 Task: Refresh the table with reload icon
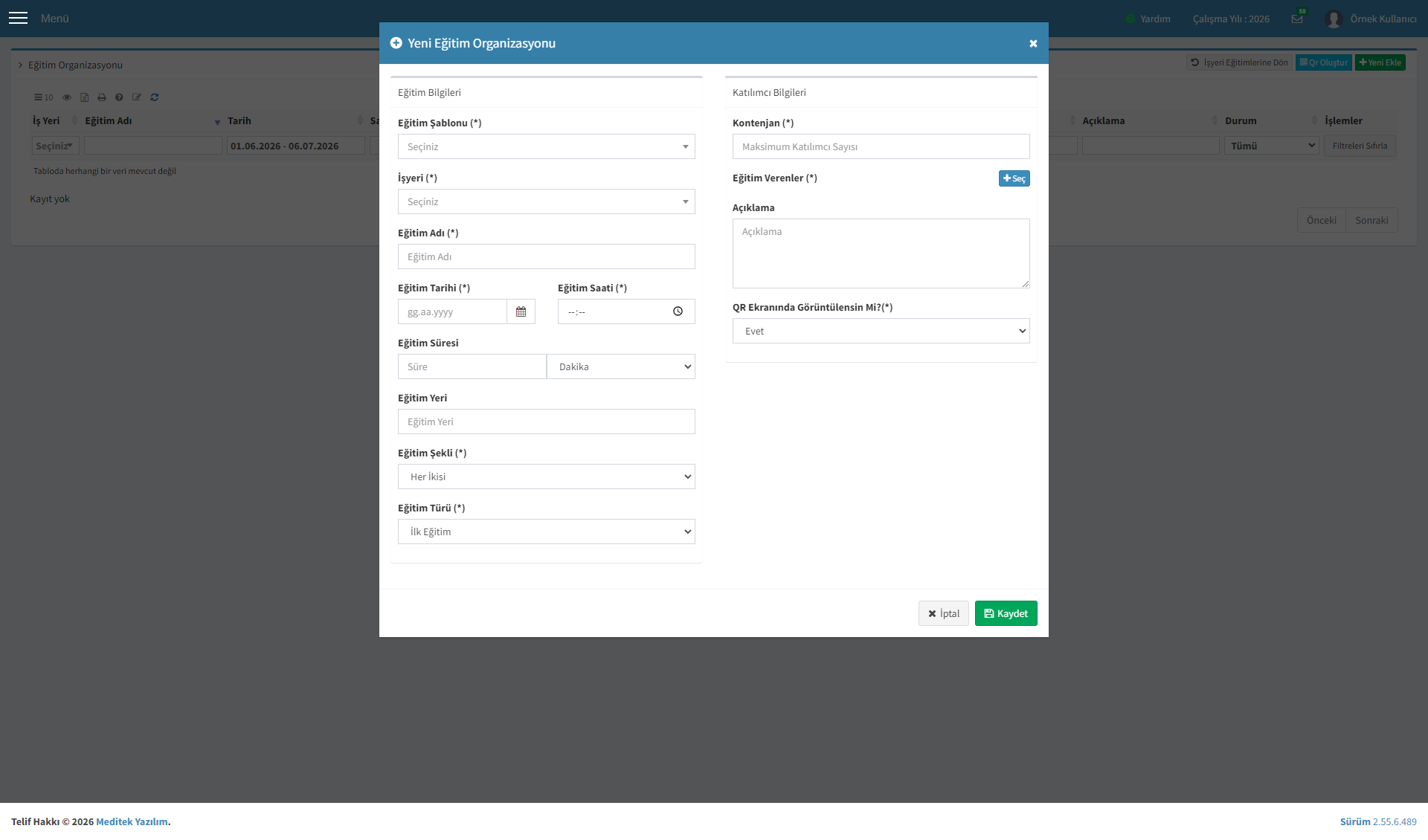coord(155,97)
